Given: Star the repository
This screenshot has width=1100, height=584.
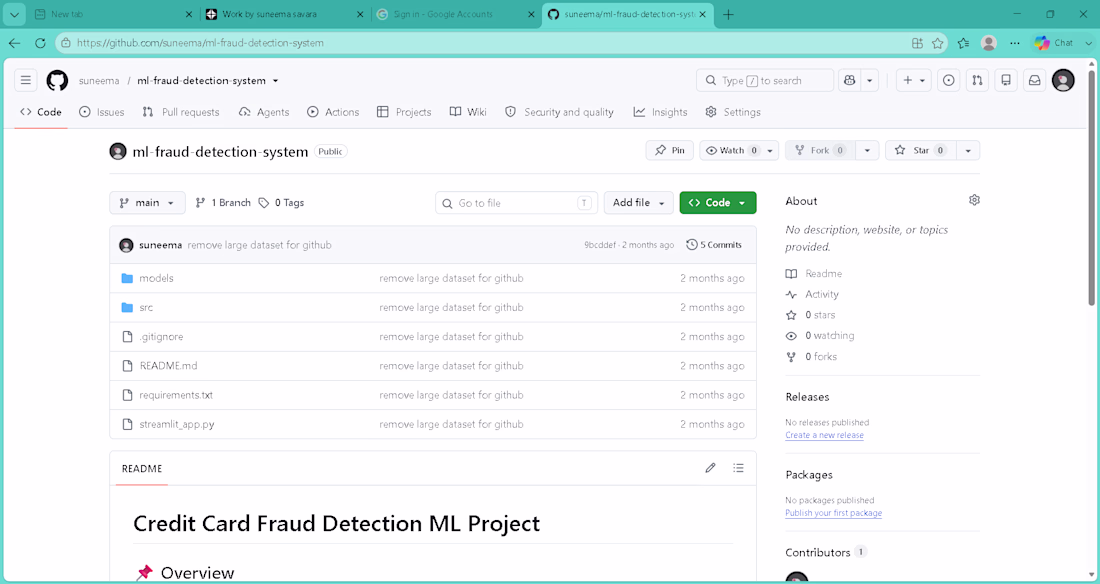Looking at the screenshot, I should tap(921, 150).
